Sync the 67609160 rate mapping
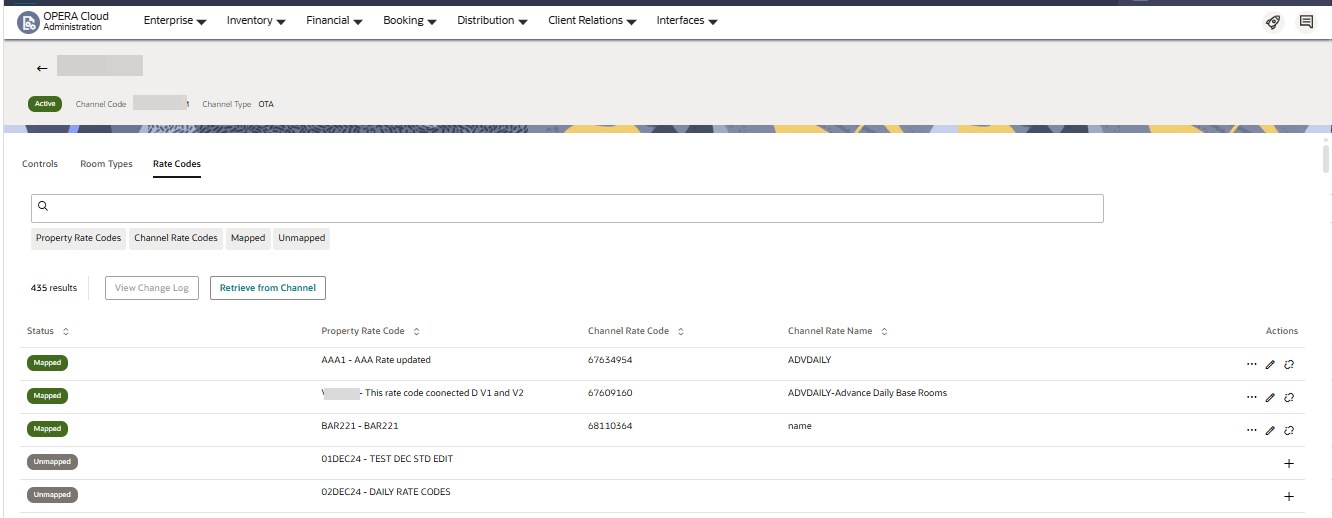 [x=1289, y=398]
